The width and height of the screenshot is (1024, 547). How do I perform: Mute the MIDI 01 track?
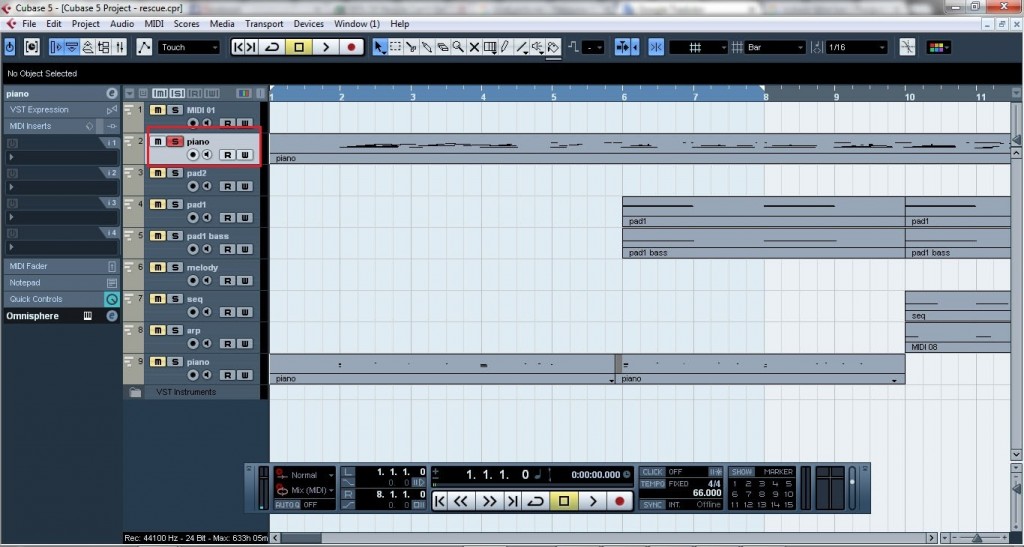coord(157,110)
